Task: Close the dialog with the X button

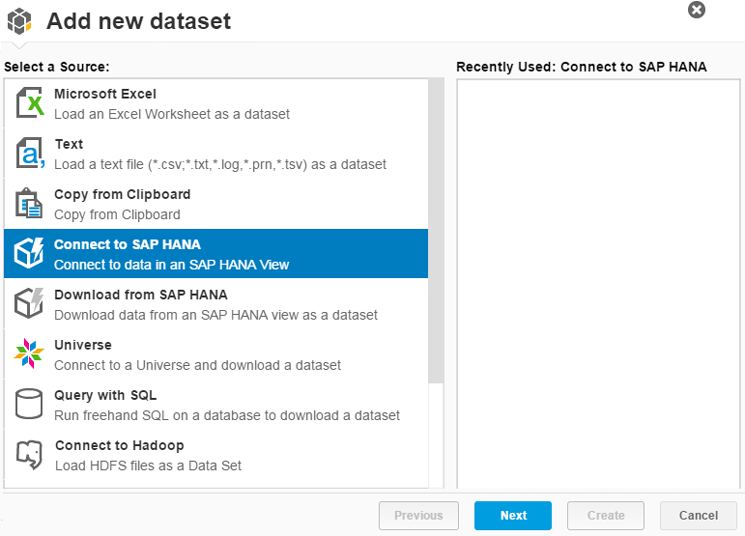Action: coord(697,10)
